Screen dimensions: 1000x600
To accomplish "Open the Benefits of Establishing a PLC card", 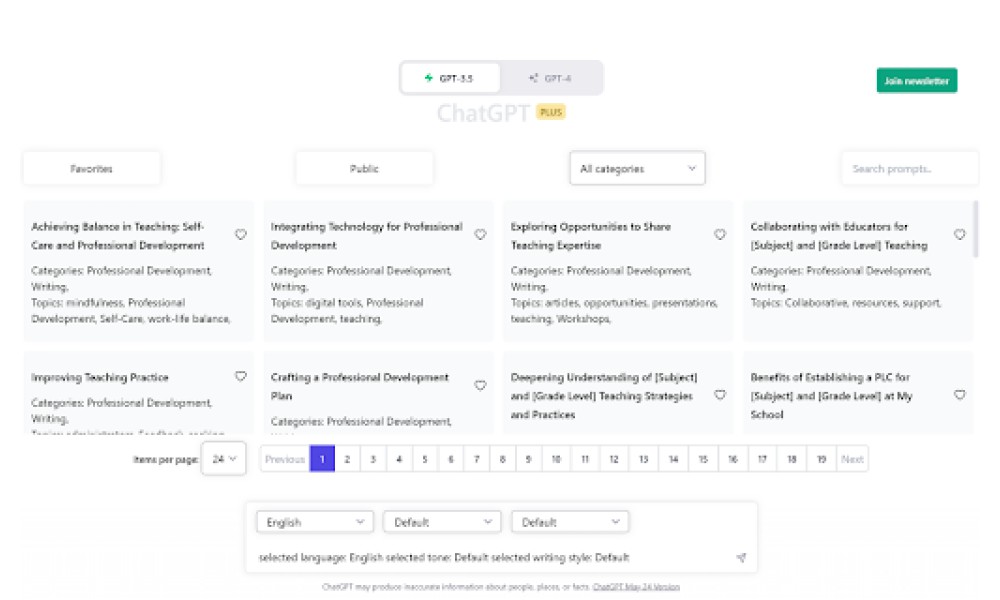I will (858, 393).
